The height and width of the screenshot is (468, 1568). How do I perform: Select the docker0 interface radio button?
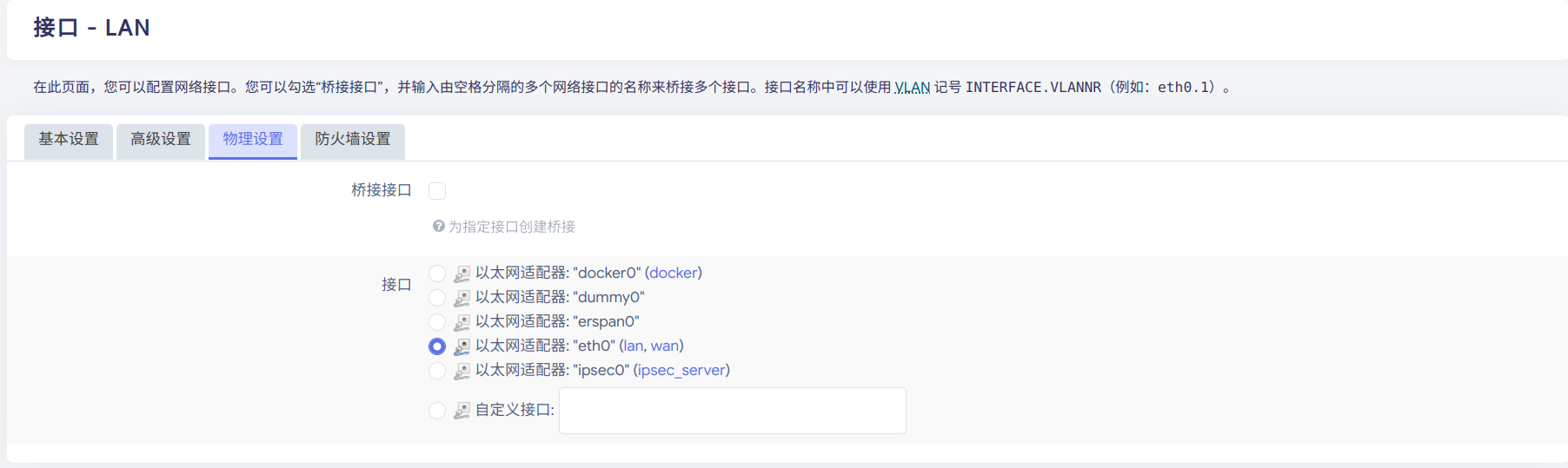437,274
